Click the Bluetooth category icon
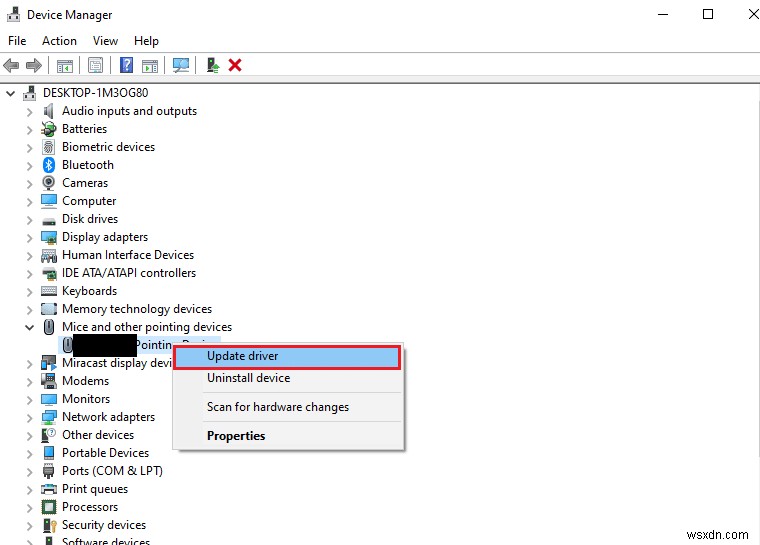Screen dimensions: 760x545 coord(48,165)
